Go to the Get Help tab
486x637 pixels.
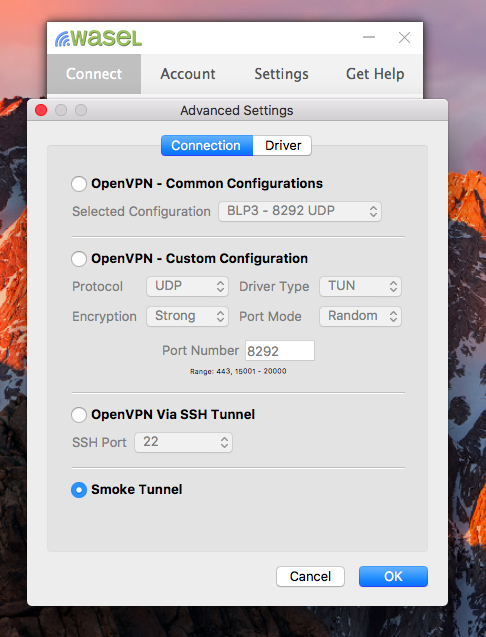(375, 74)
